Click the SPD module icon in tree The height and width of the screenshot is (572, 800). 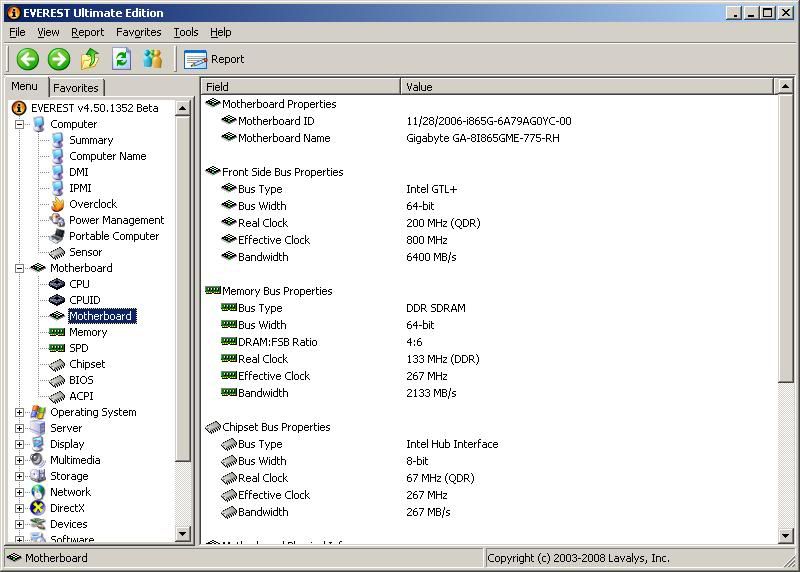(x=57, y=348)
